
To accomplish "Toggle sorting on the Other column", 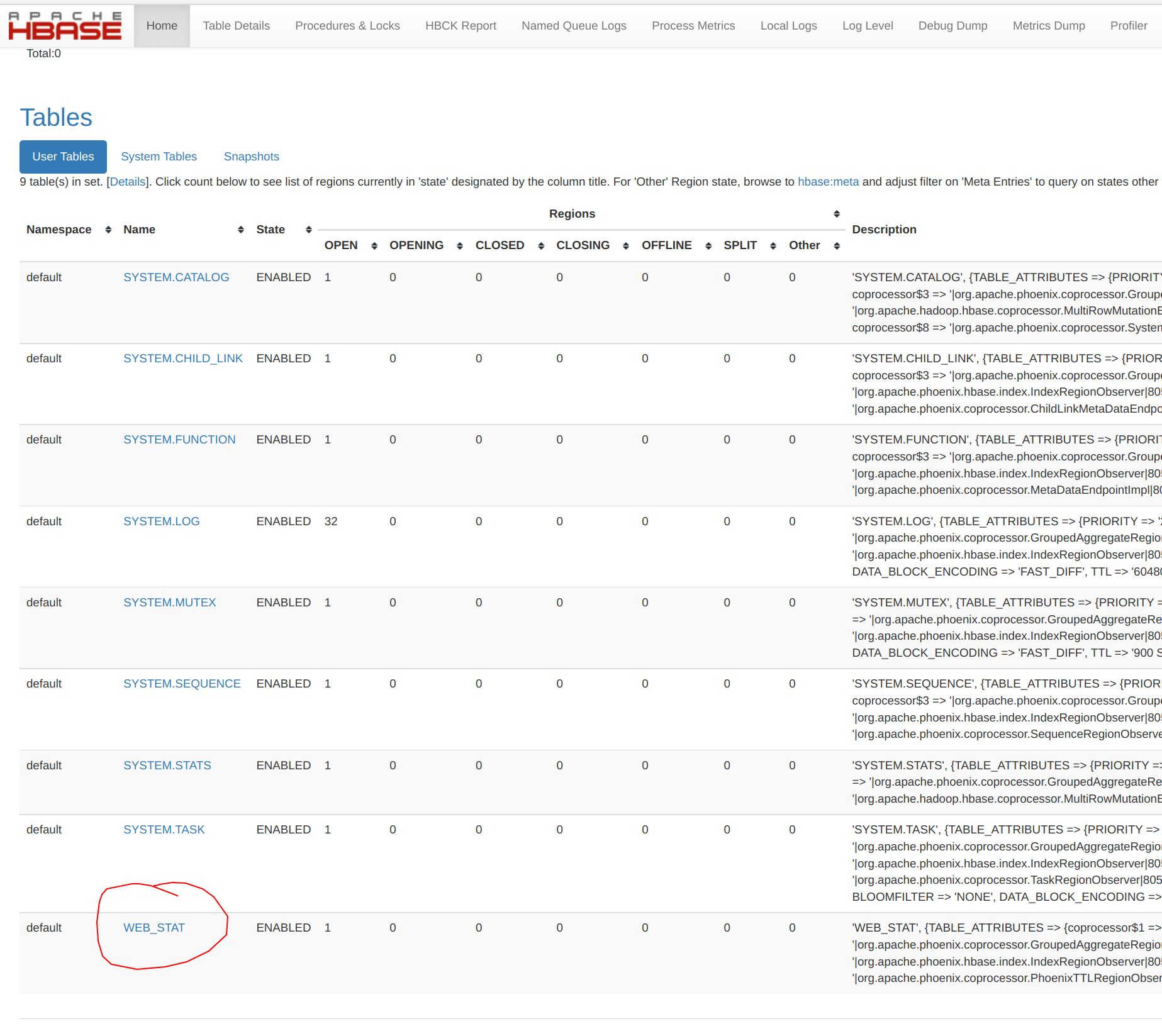I will [837, 246].
